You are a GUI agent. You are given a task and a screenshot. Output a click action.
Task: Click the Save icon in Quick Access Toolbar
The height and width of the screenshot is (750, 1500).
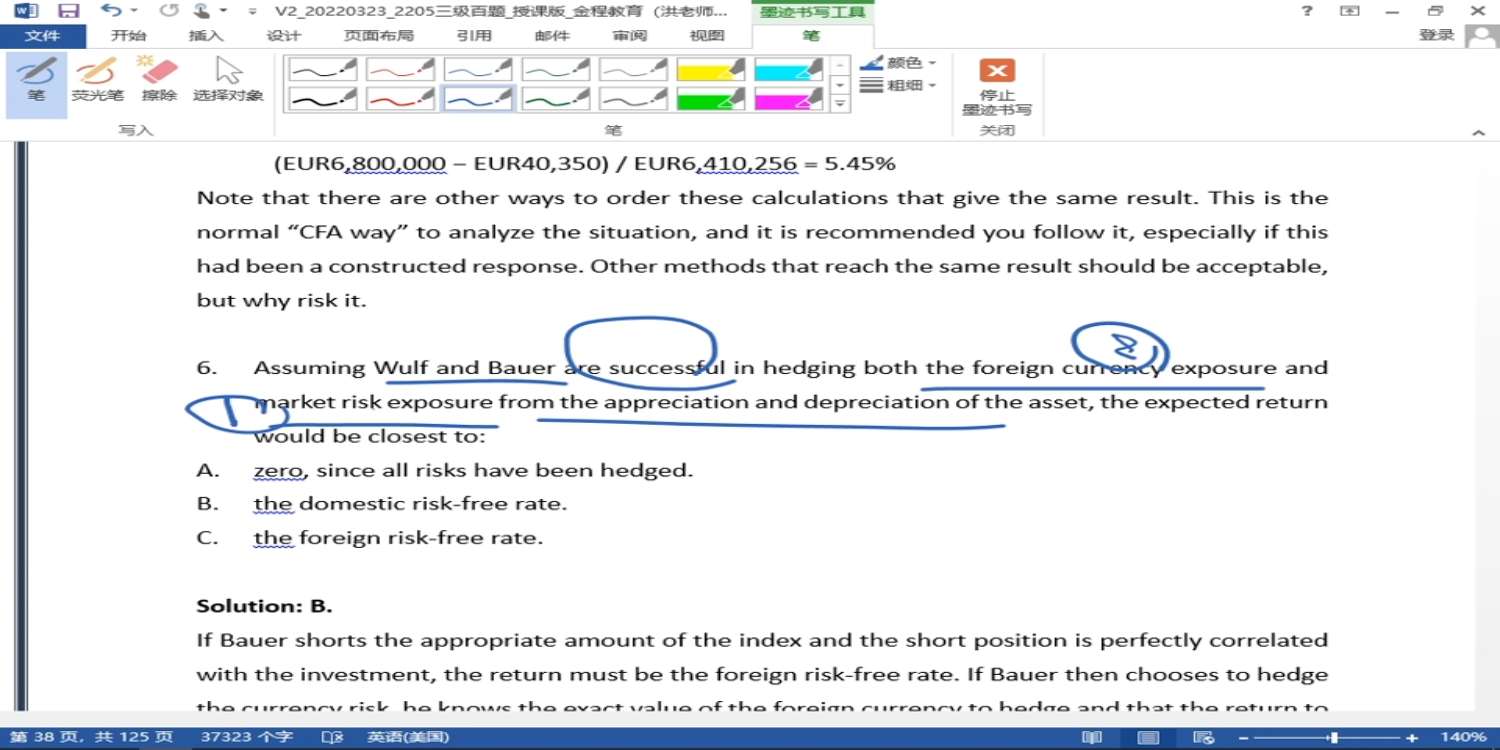click(69, 11)
